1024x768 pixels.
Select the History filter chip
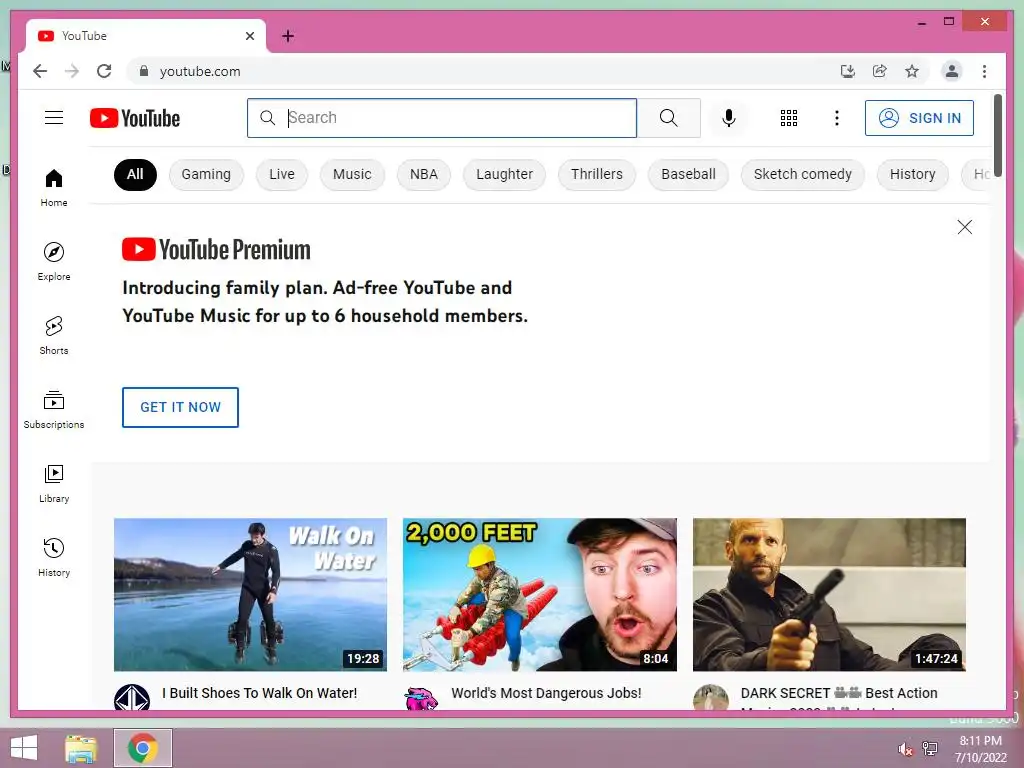tap(912, 174)
